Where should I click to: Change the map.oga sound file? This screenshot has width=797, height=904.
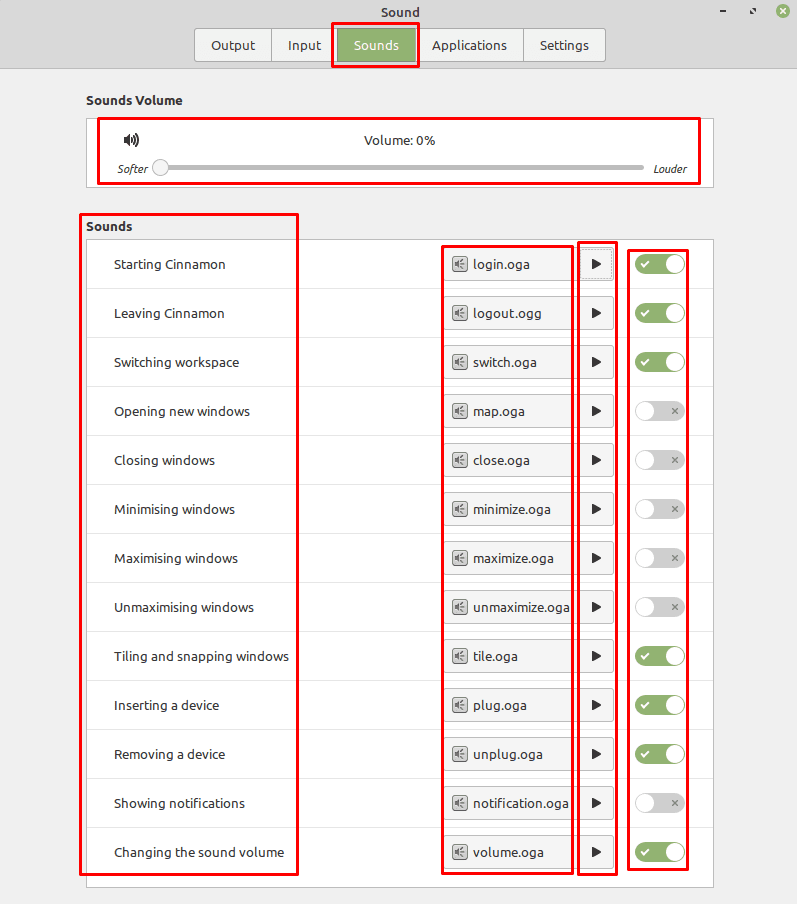(512, 411)
